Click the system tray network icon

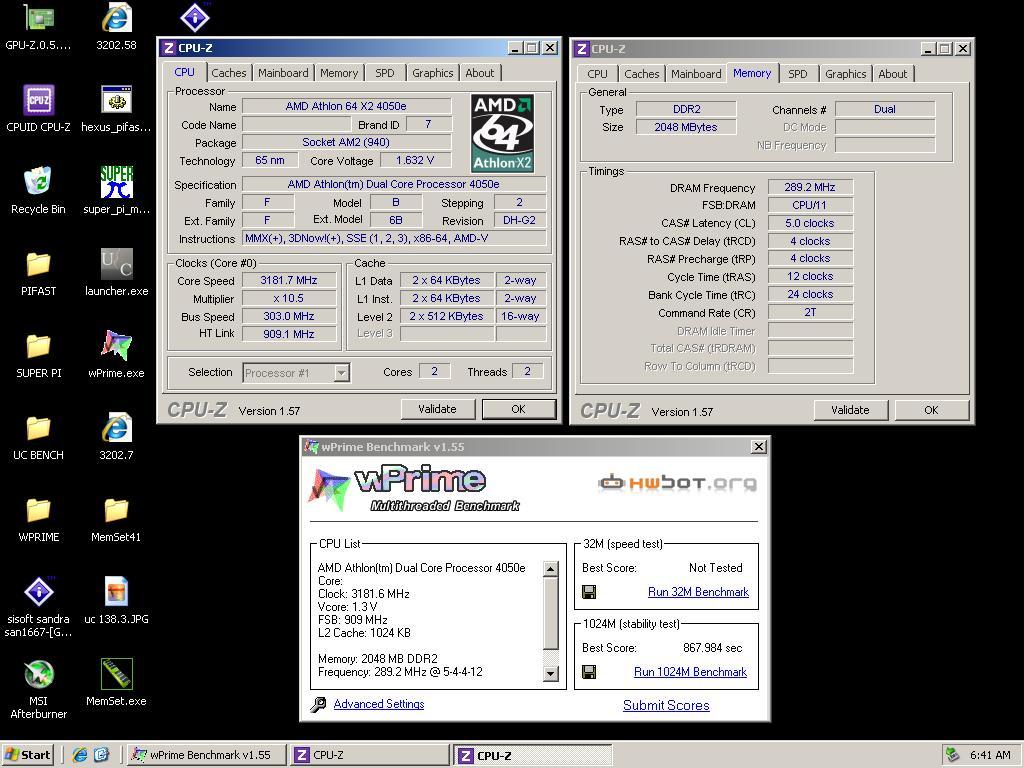(x=953, y=755)
